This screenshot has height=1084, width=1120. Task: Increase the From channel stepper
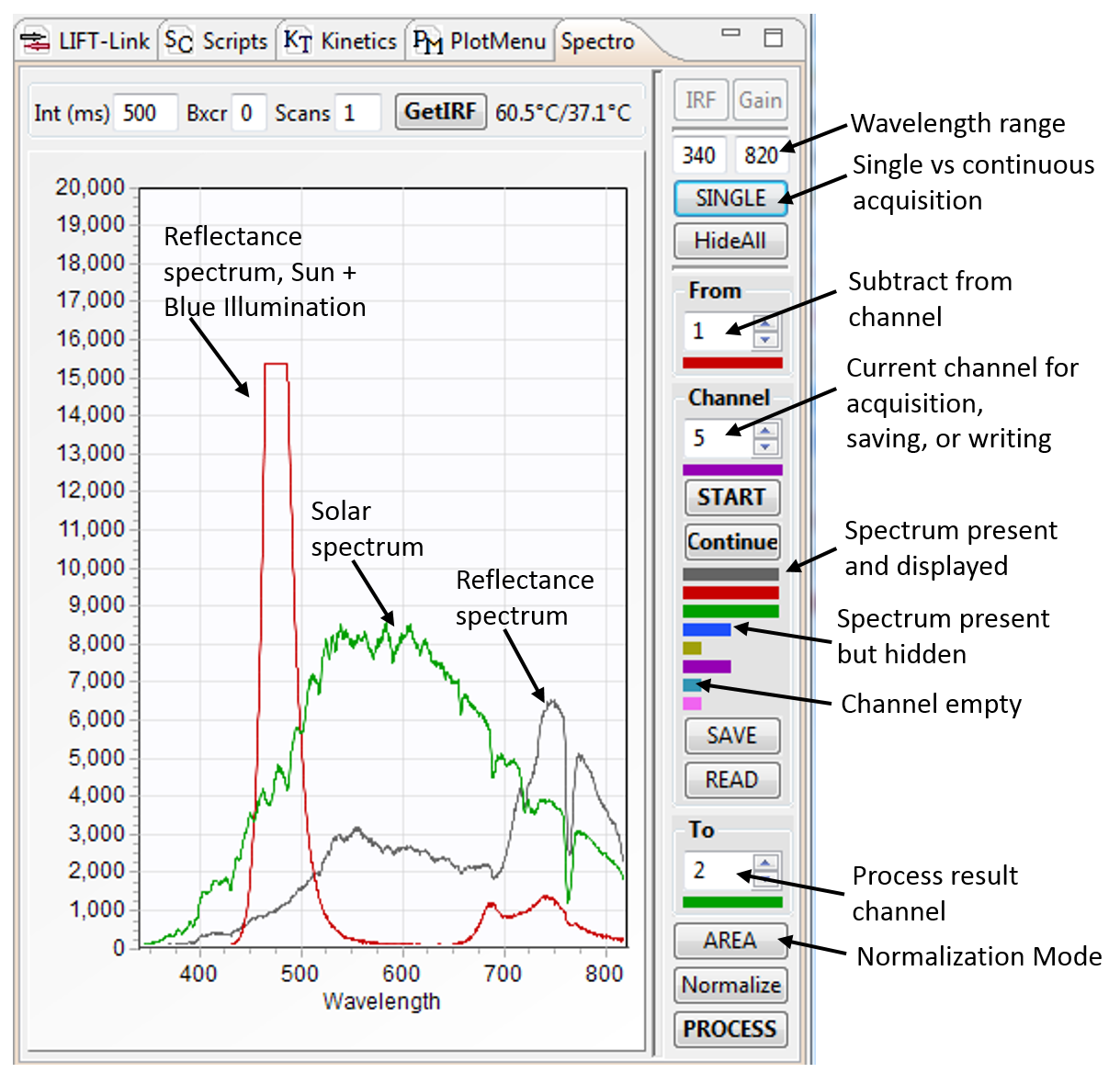[x=765, y=322]
